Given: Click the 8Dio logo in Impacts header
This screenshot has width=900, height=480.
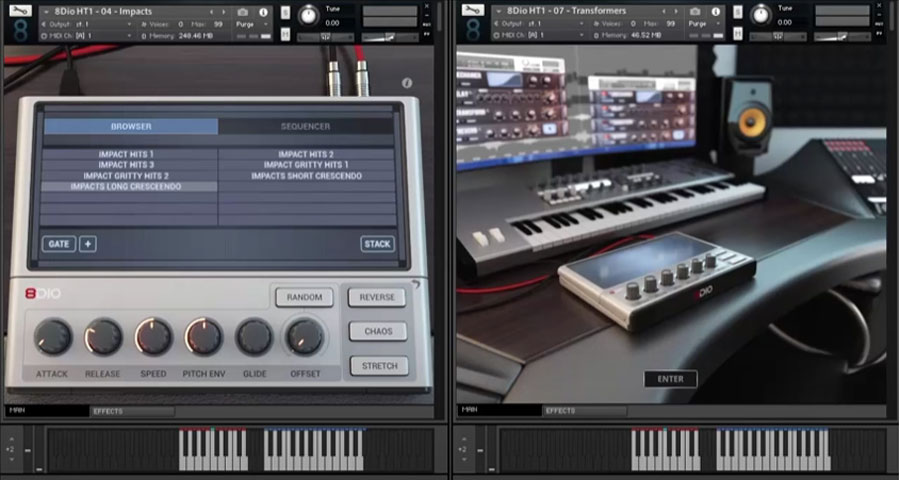Looking at the screenshot, I should (20, 31).
